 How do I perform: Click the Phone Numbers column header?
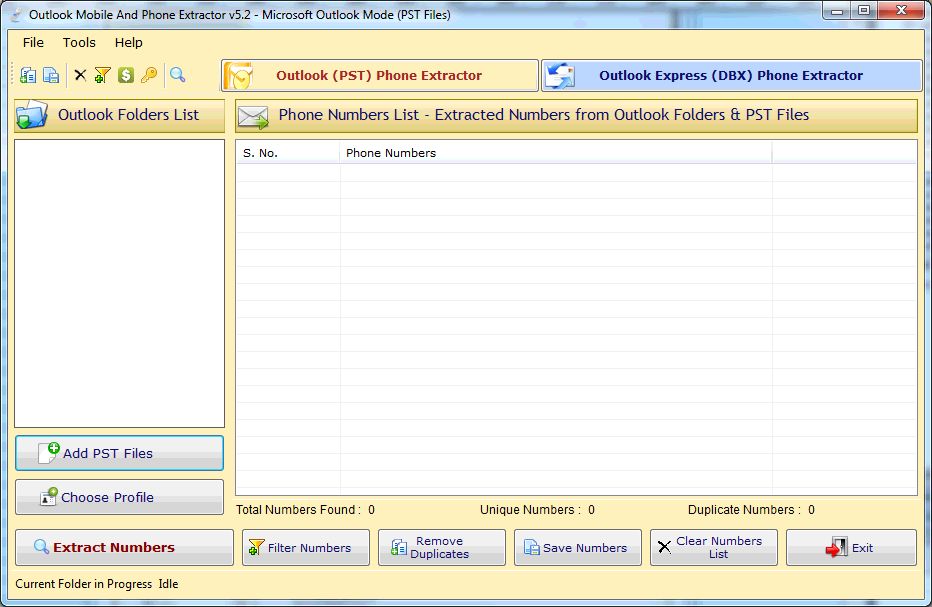pyautogui.click(x=556, y=153)
